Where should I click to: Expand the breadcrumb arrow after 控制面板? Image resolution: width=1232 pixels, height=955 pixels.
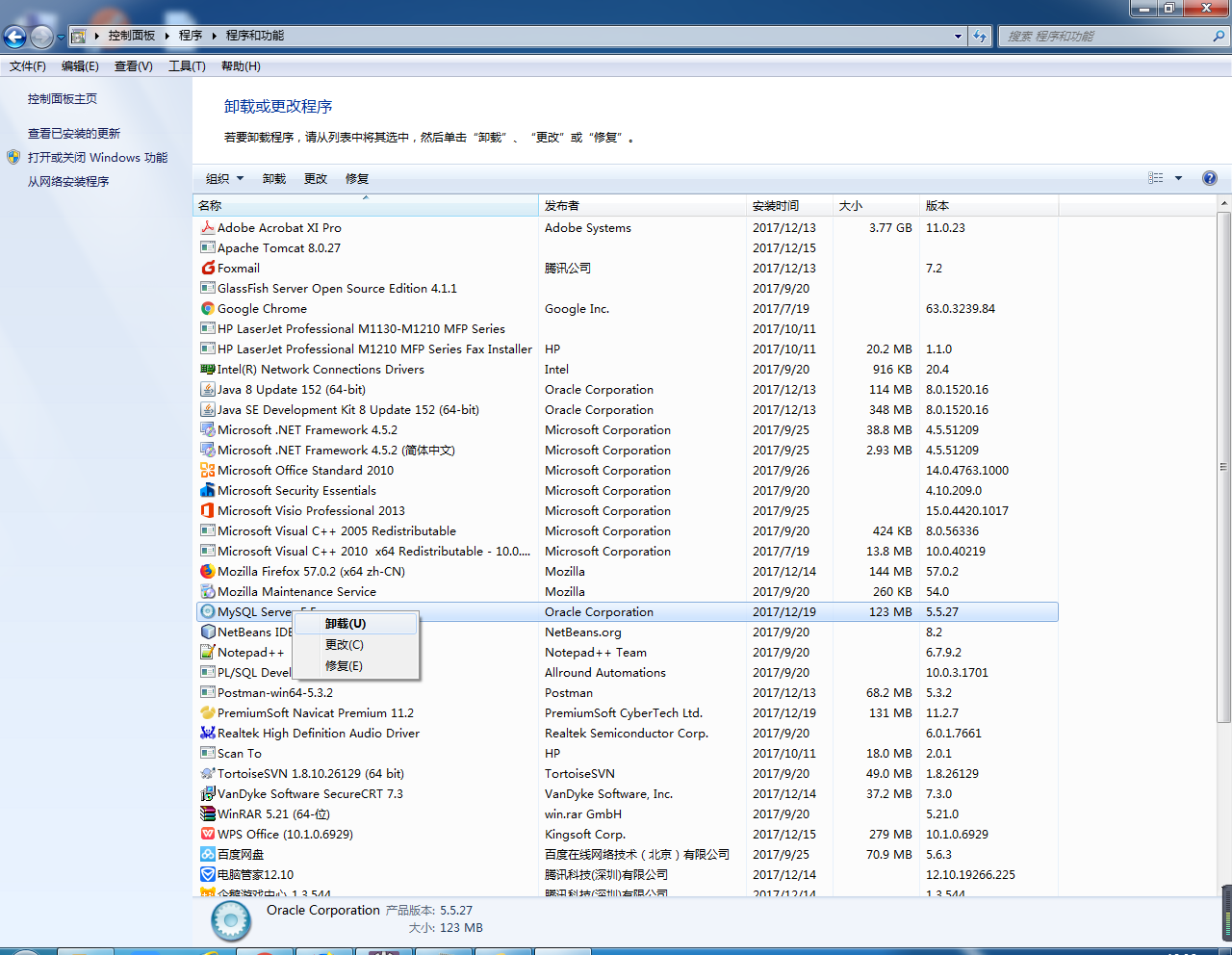coord(167,36)
